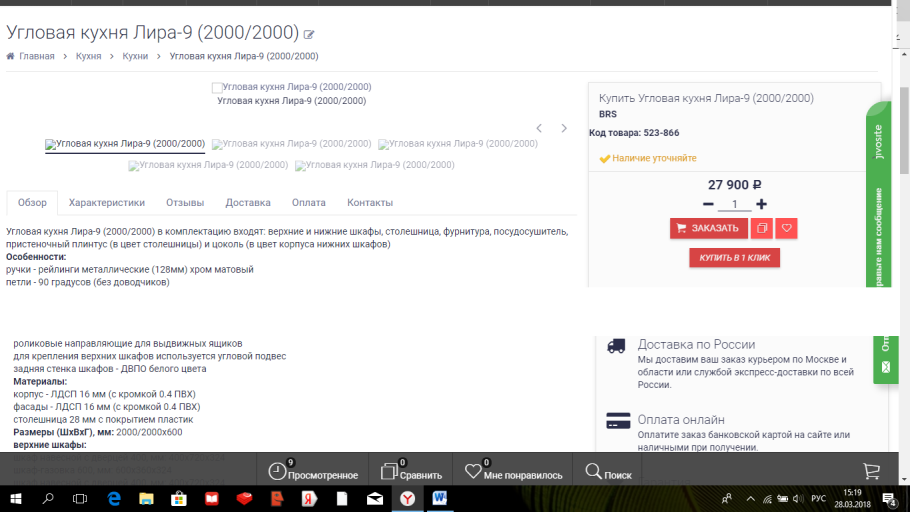Click the compare icon next to Заказать
The height and width of the screenshot is (512, 910).
(x=761, y=228)
